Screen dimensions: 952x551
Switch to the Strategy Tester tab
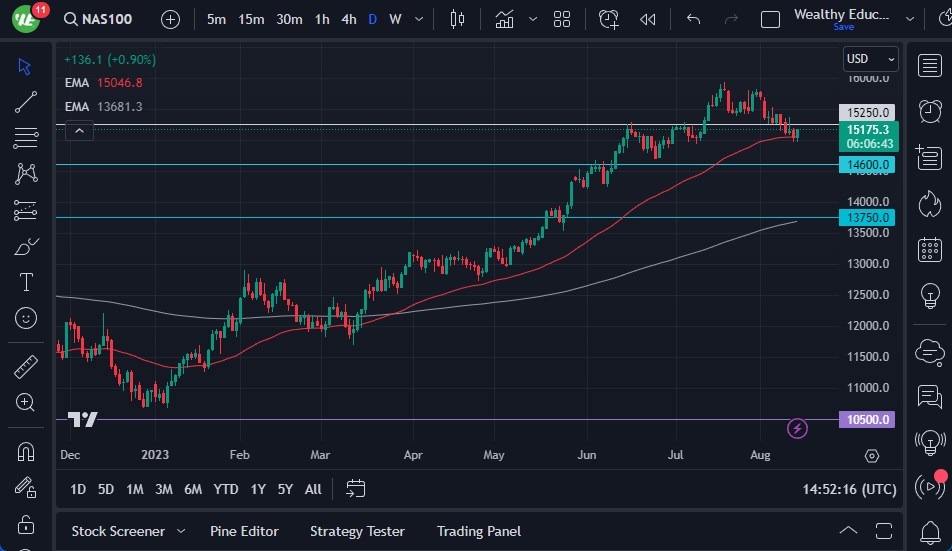point(357,531)
